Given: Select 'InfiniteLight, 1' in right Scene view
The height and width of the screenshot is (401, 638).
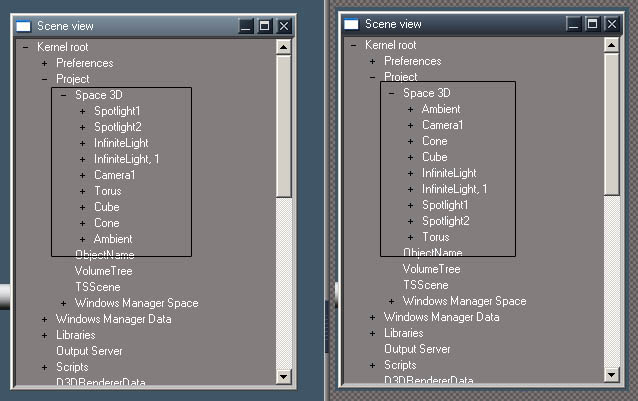Looking at the screenshot, I should (x=454, y=189).
